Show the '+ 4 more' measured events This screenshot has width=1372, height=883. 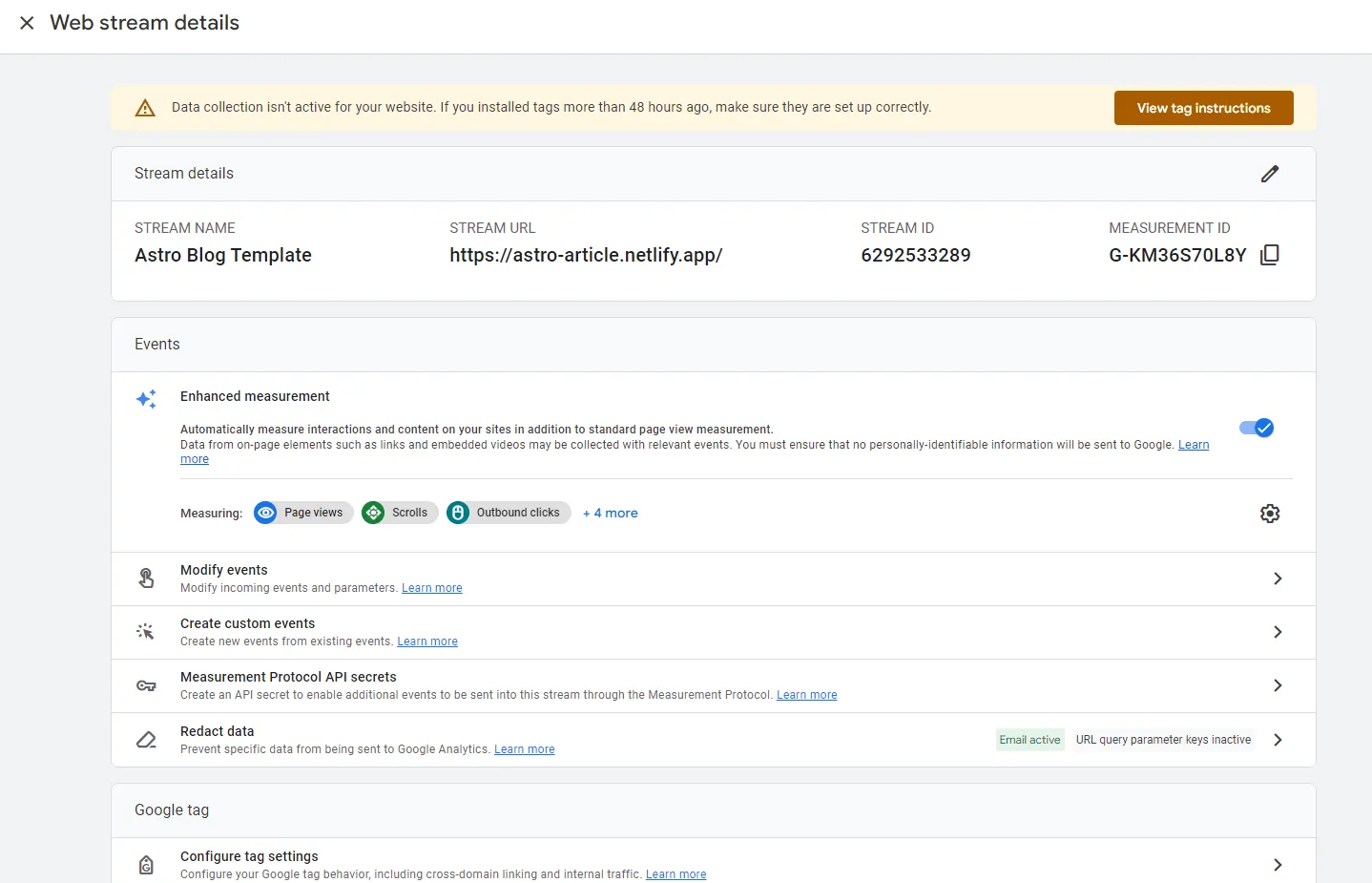coord(611,514)
